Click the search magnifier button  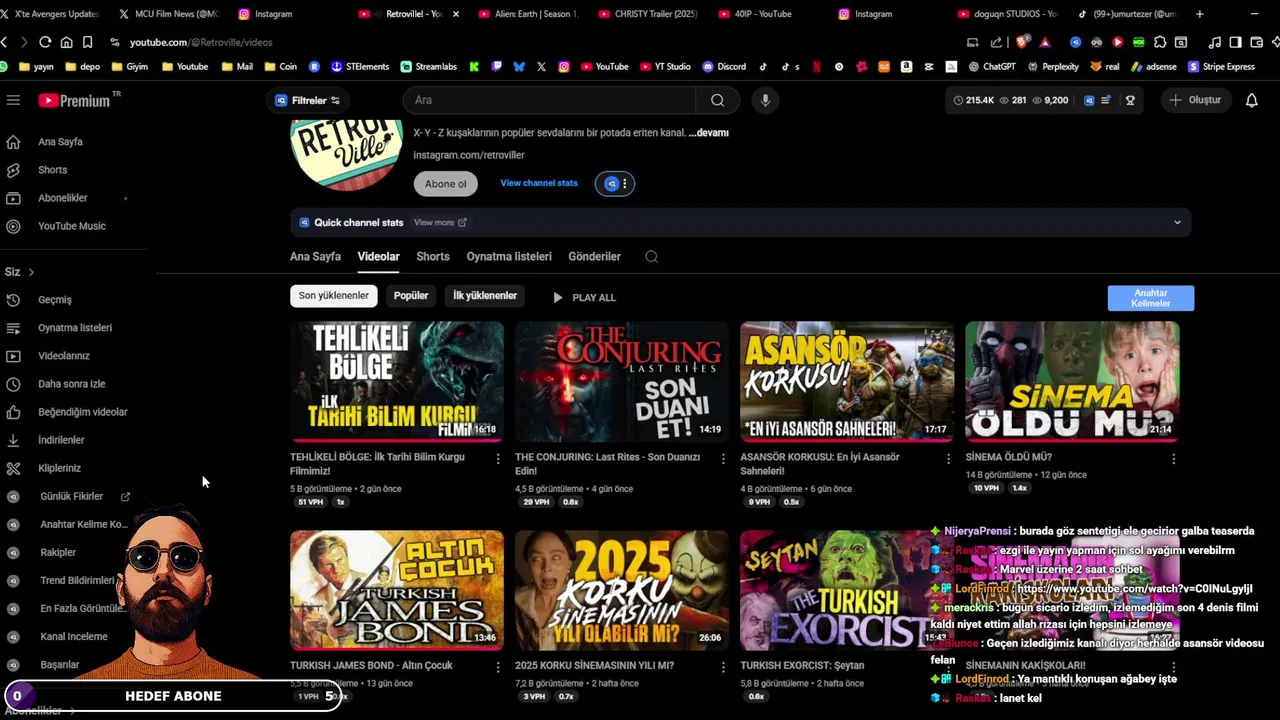[x=717, y=100]
